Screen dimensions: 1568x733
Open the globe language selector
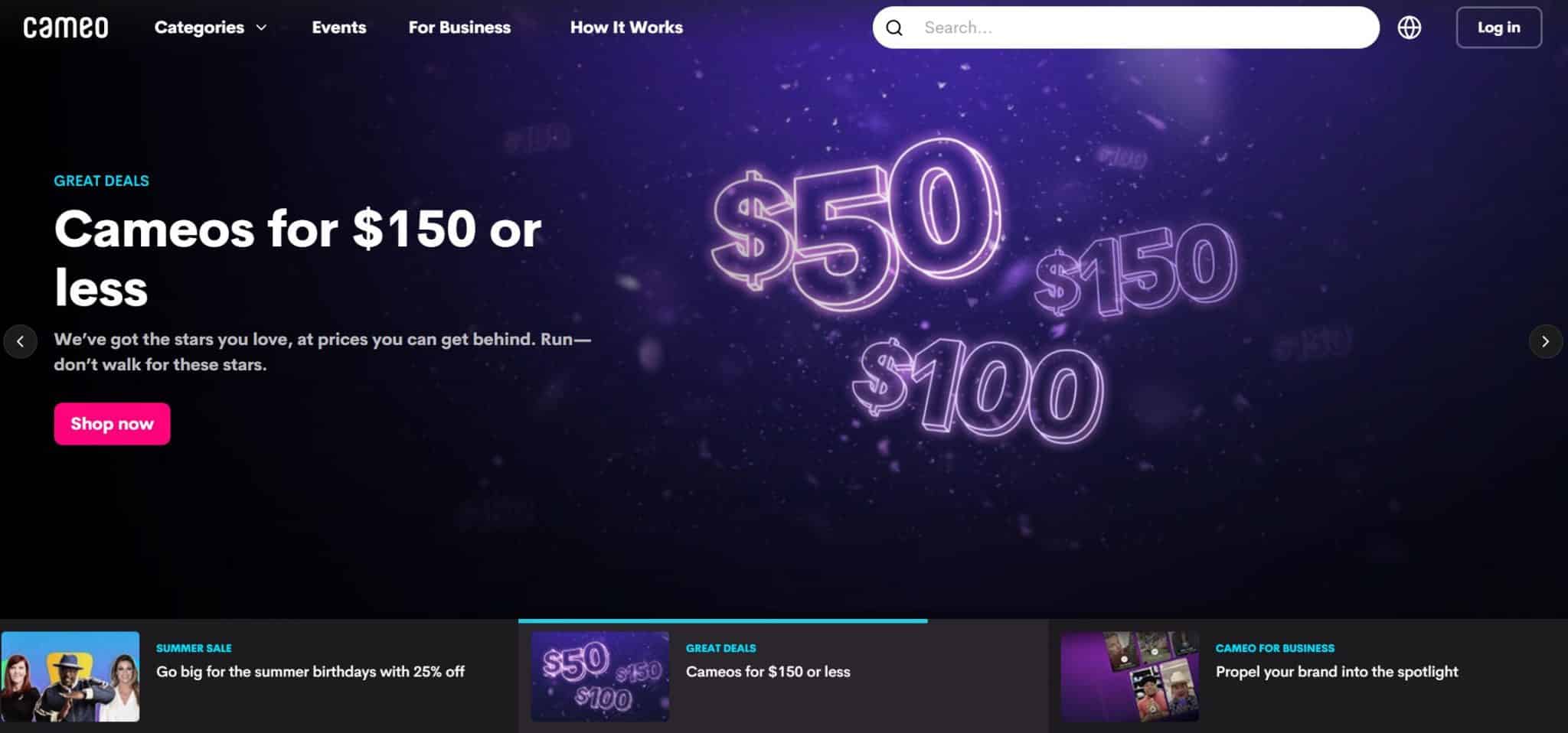(1409, 28)
